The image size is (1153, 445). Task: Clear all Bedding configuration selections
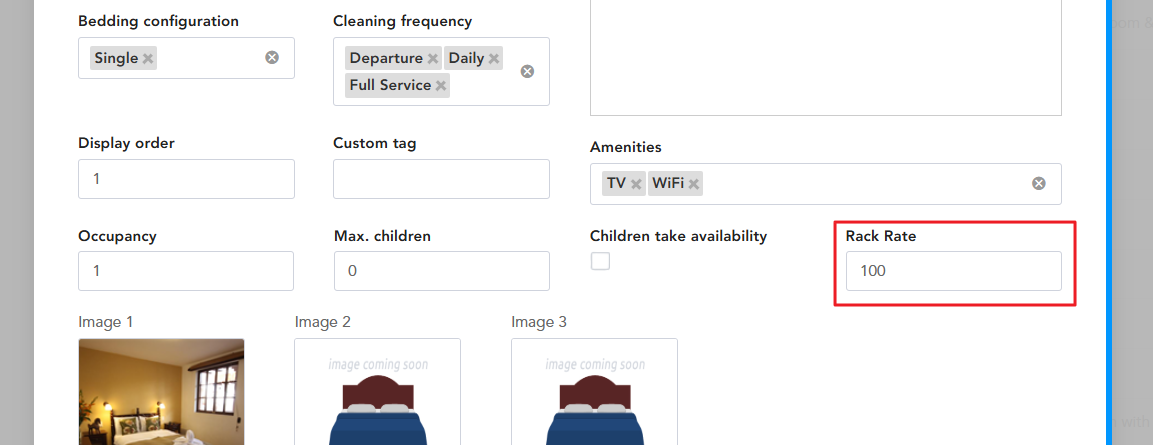click(272, 57)
